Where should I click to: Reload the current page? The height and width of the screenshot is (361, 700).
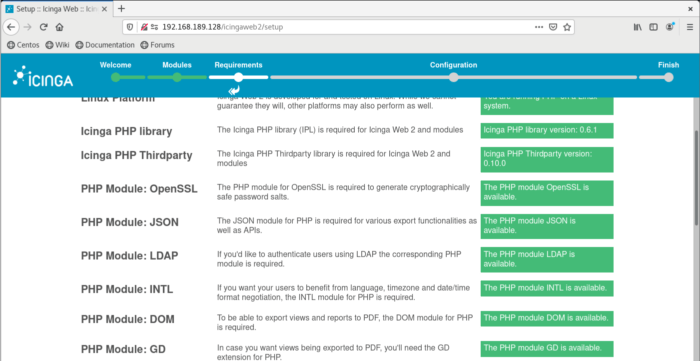click(43, 27)
